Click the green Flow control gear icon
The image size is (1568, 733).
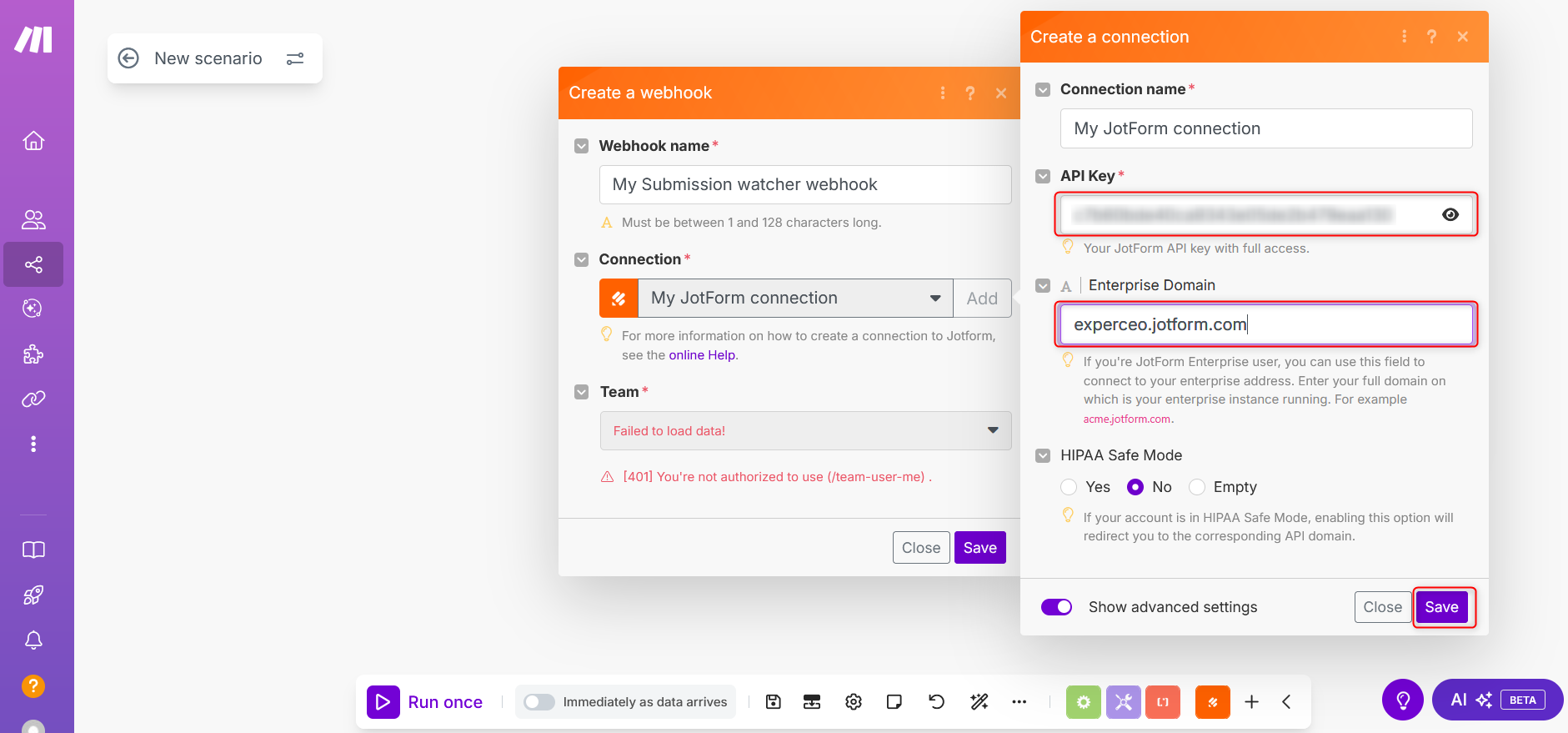tap(1083, 702)
